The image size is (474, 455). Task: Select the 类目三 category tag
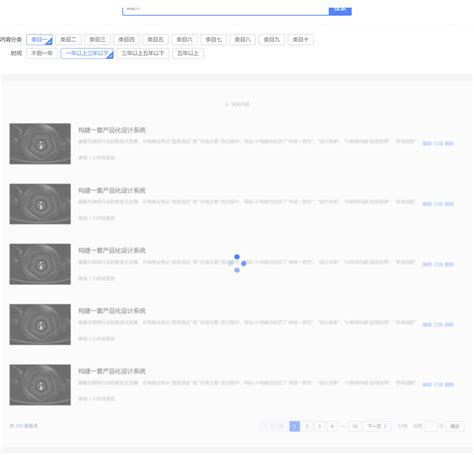tap(97, 40)
